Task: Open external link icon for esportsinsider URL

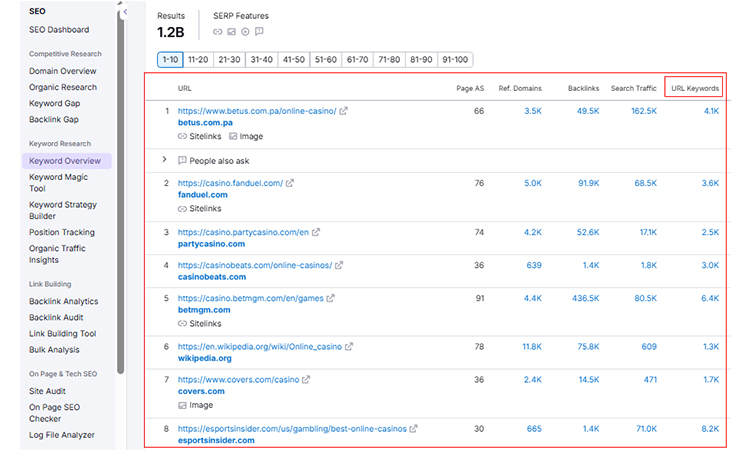Action: pos(413,429)
